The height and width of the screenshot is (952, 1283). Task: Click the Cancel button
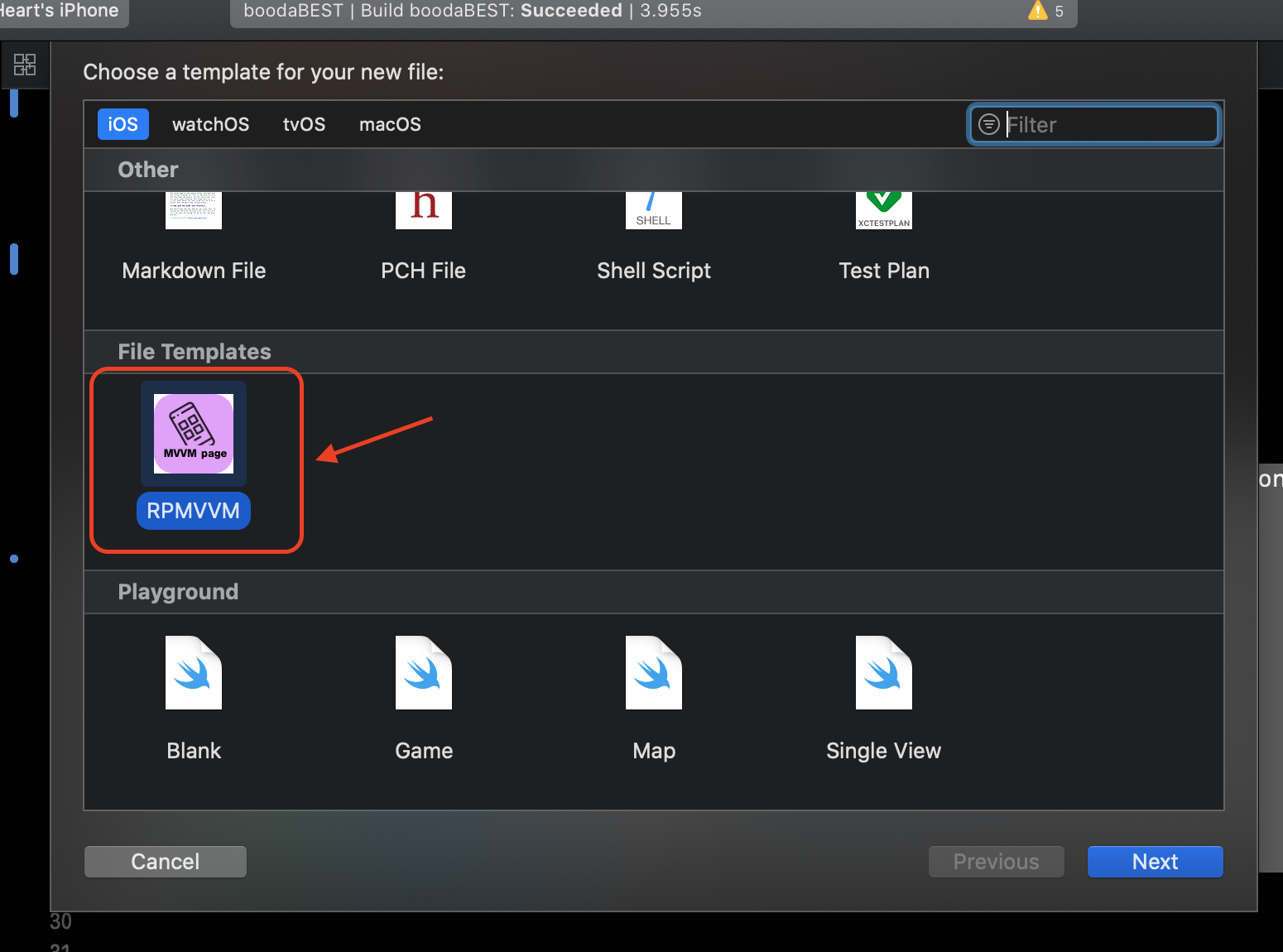pyautogui.click(x=166, y=862)
